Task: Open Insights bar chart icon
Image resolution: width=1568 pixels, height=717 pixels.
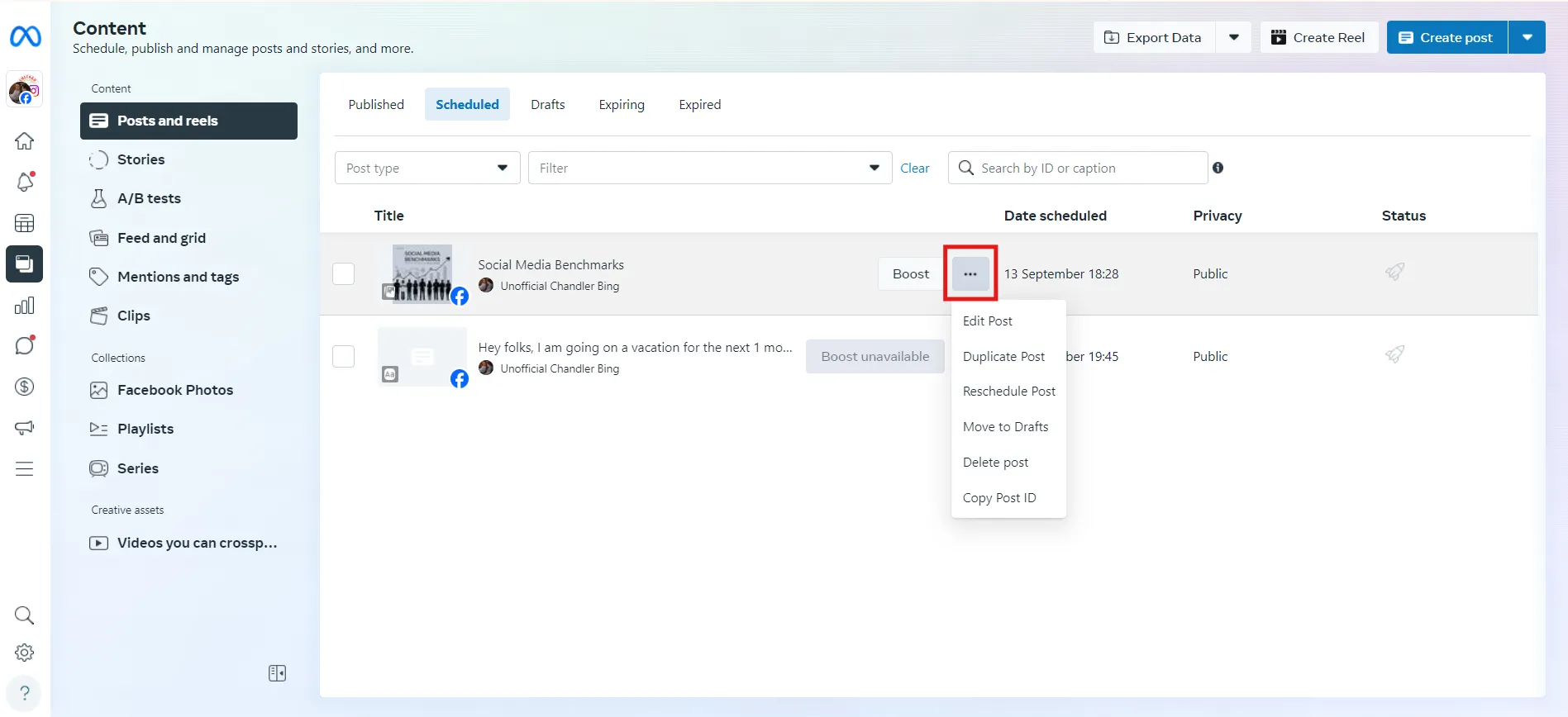Action: [x=25, y=306]
